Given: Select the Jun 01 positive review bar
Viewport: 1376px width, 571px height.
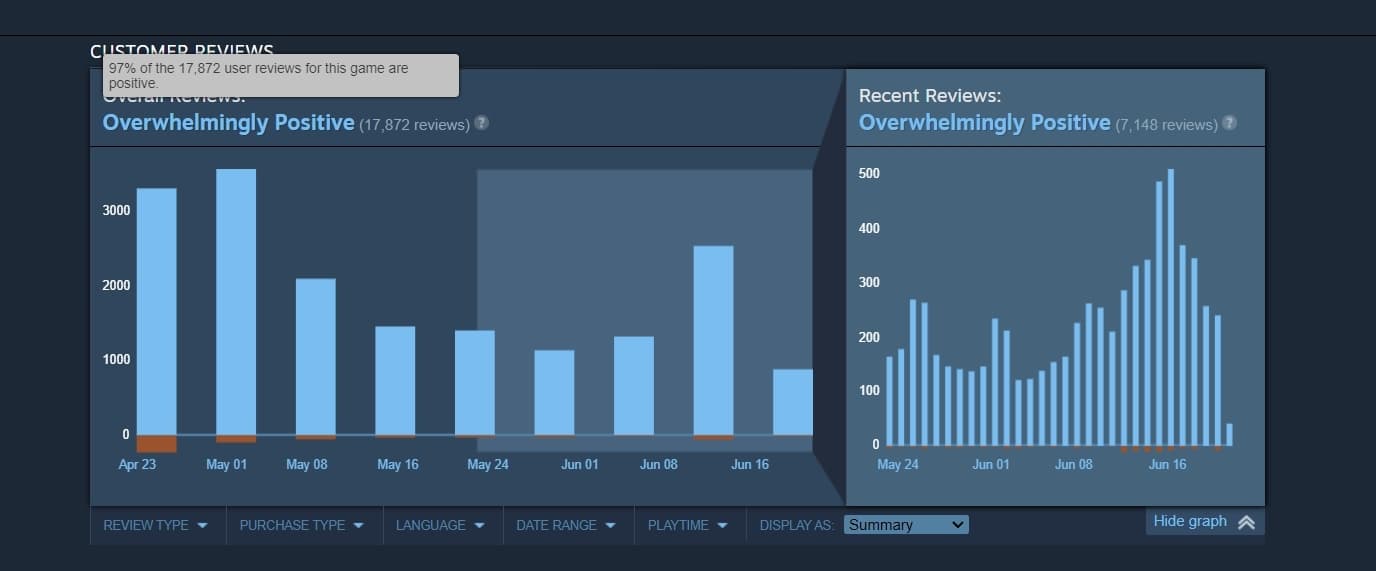Looking at the screenshot, I should [554, 393].
